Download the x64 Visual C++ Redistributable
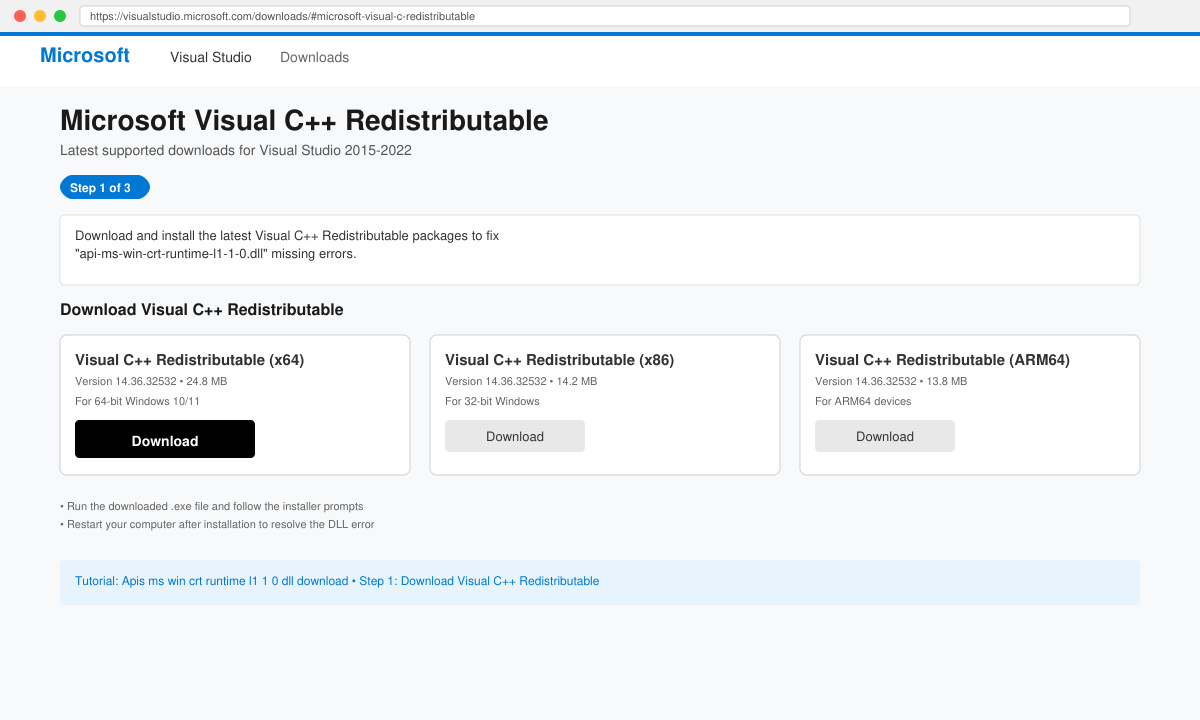The height and width of the screenshot is (720, 1200). pos(165,439)
